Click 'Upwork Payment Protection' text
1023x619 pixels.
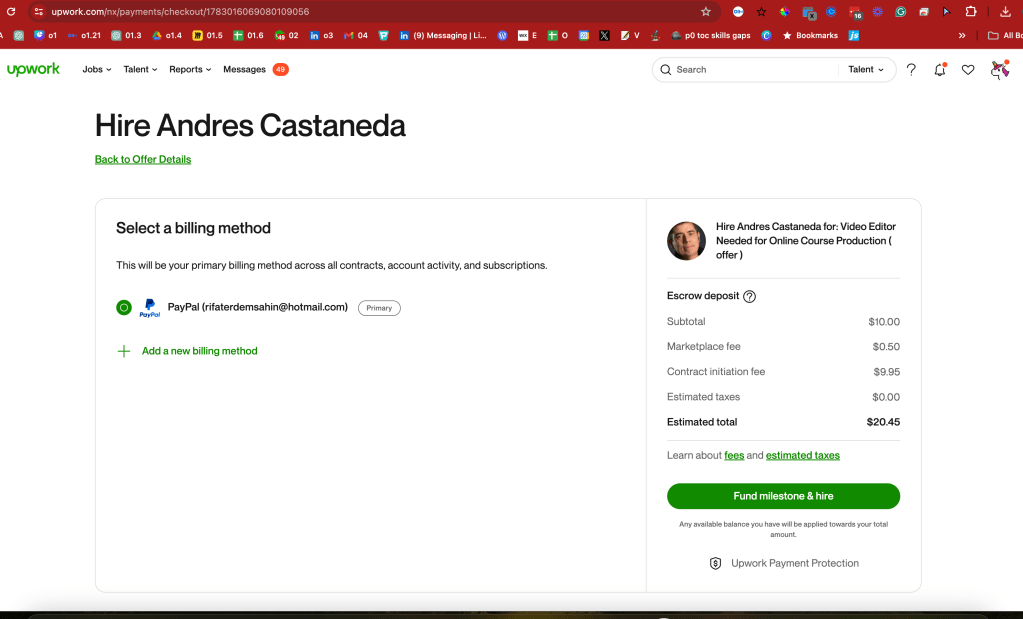pyautogui.click(x=795, y=563)
